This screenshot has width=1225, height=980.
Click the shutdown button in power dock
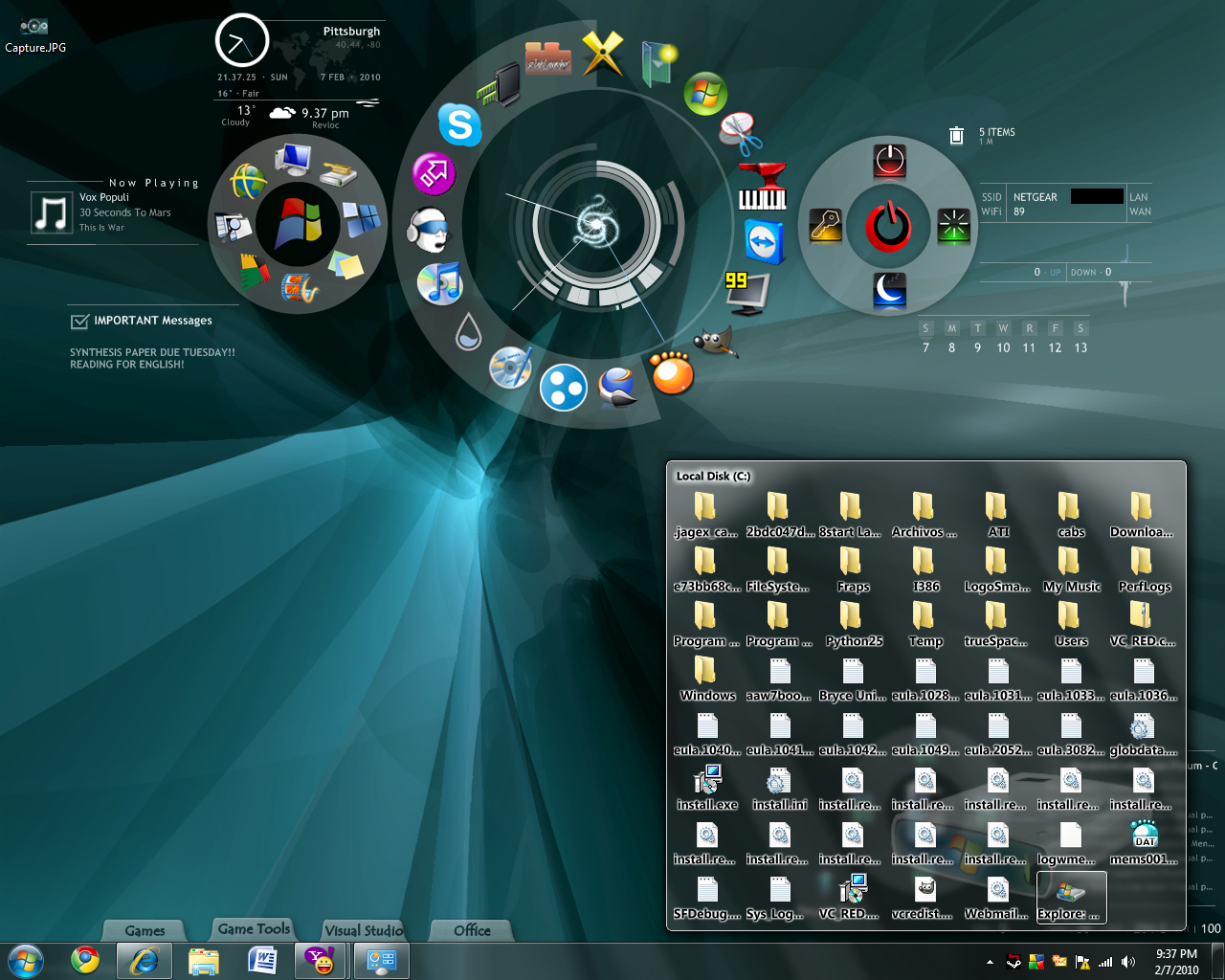tap(890, 161)
